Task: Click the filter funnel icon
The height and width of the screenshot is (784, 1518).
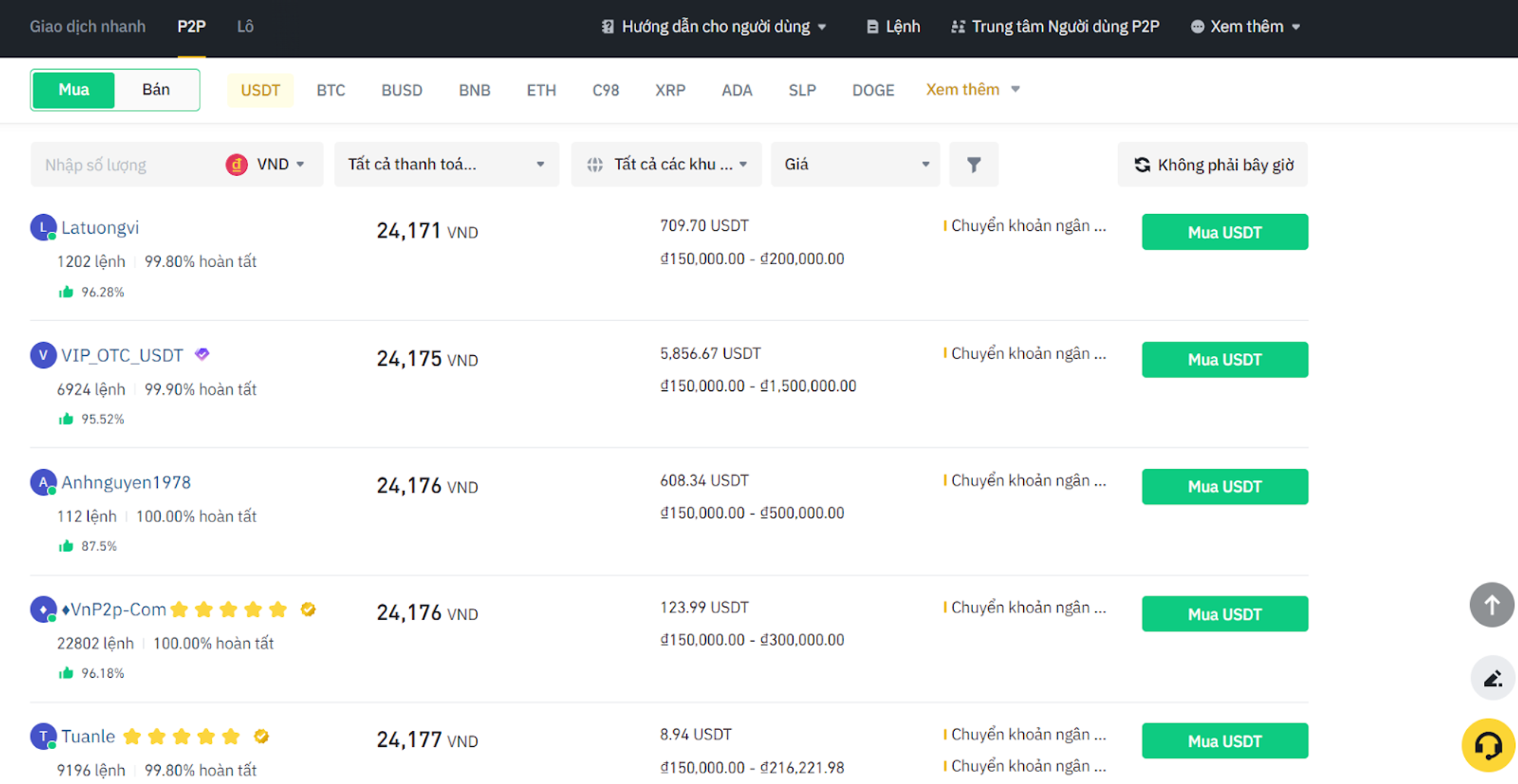Action: (974, 165)
